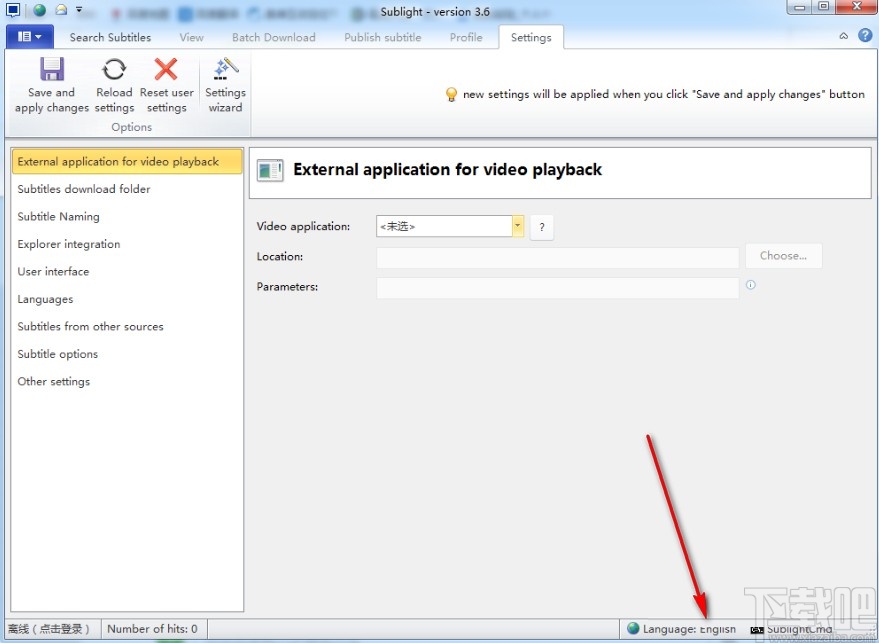The image size is (879, 643).
Task: Click the "?" button beside Video application
Action: pos(541,227)
